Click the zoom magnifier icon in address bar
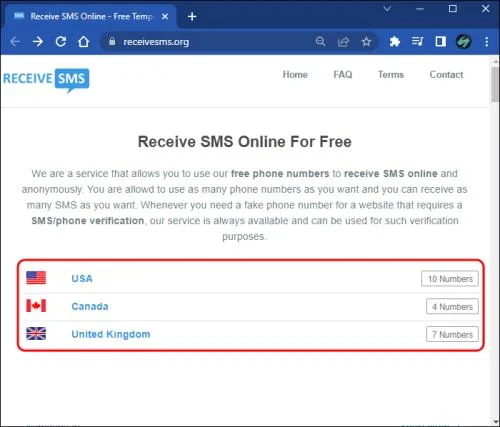 pos(320,42)
